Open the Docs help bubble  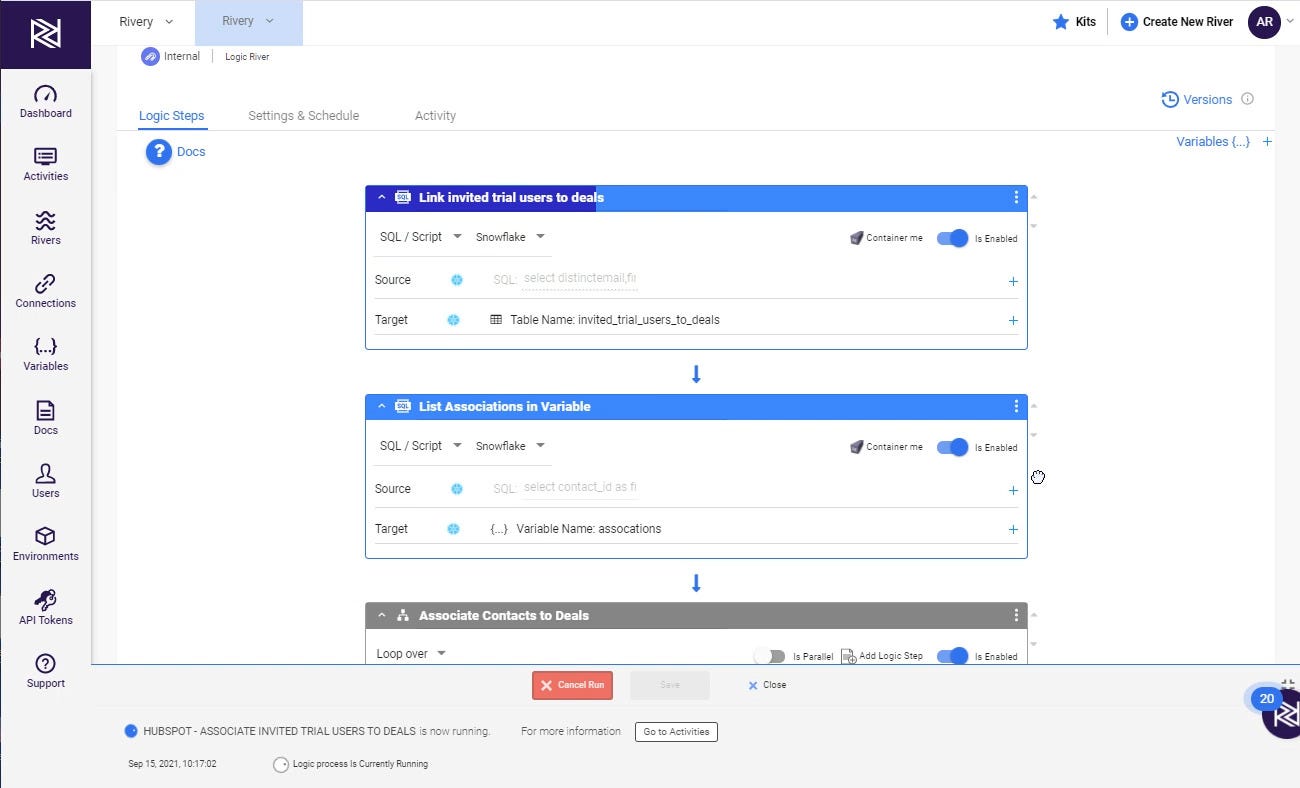point(158,151)
